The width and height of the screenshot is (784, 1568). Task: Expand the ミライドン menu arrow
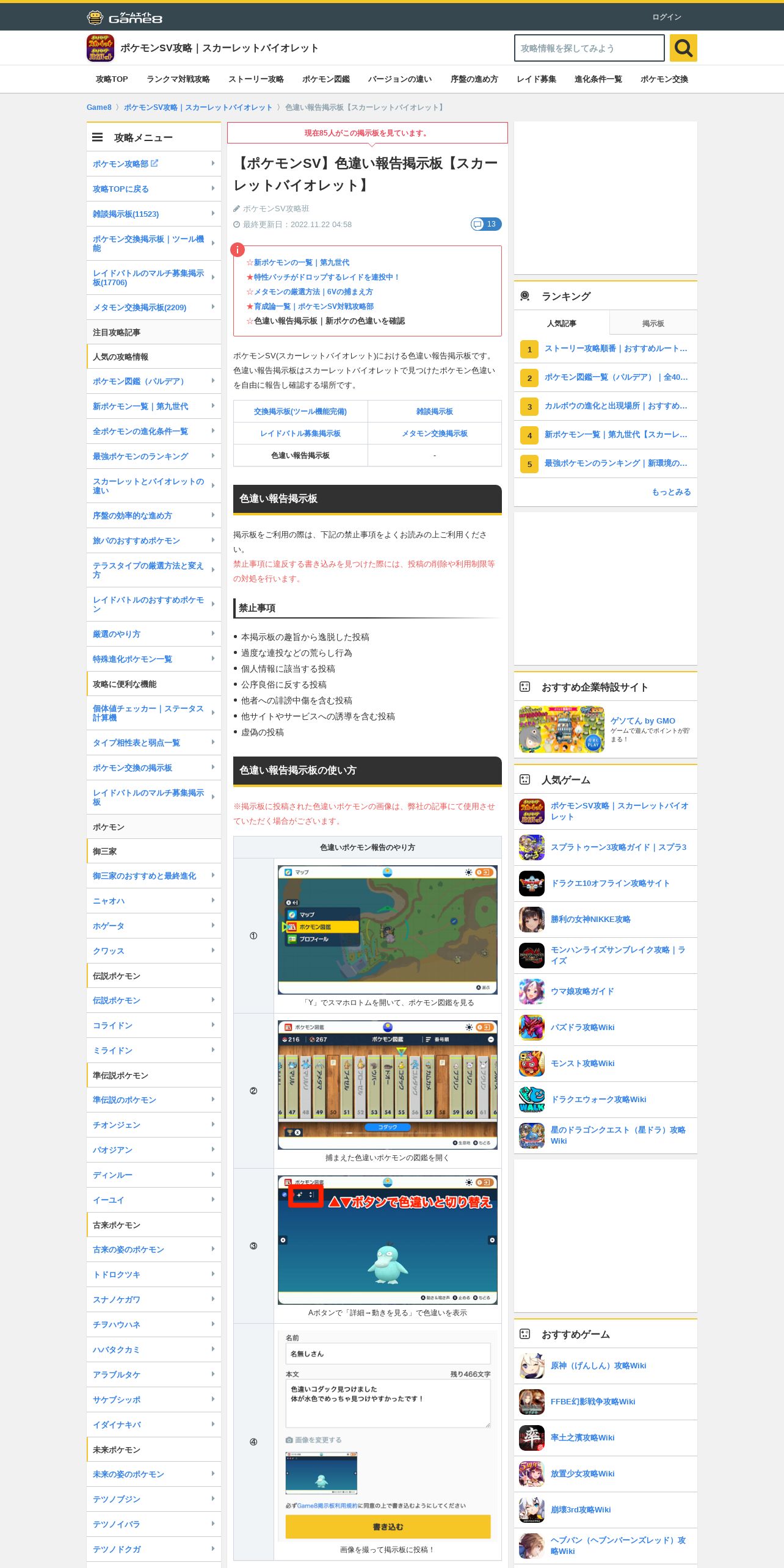pyautogui.click(x=212, y=1050)
